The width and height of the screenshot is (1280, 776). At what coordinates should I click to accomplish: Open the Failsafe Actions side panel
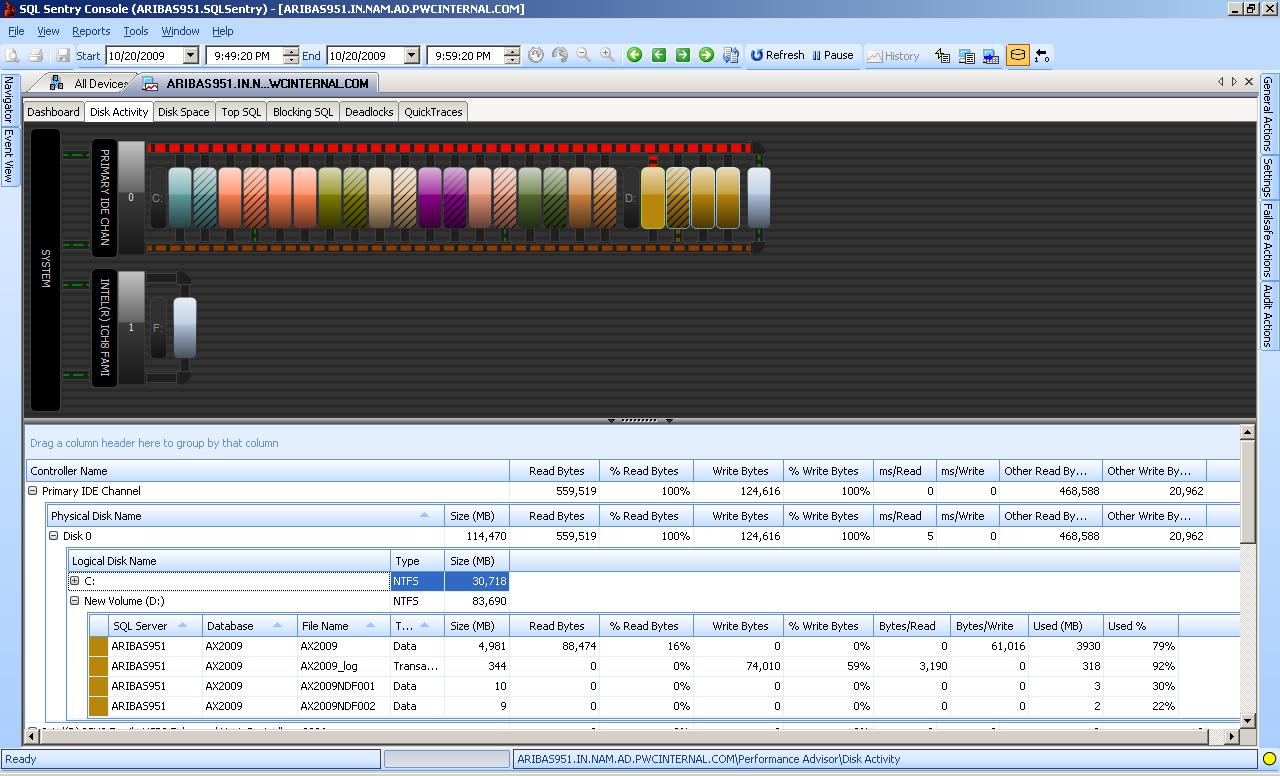(x=1268, y=240)
